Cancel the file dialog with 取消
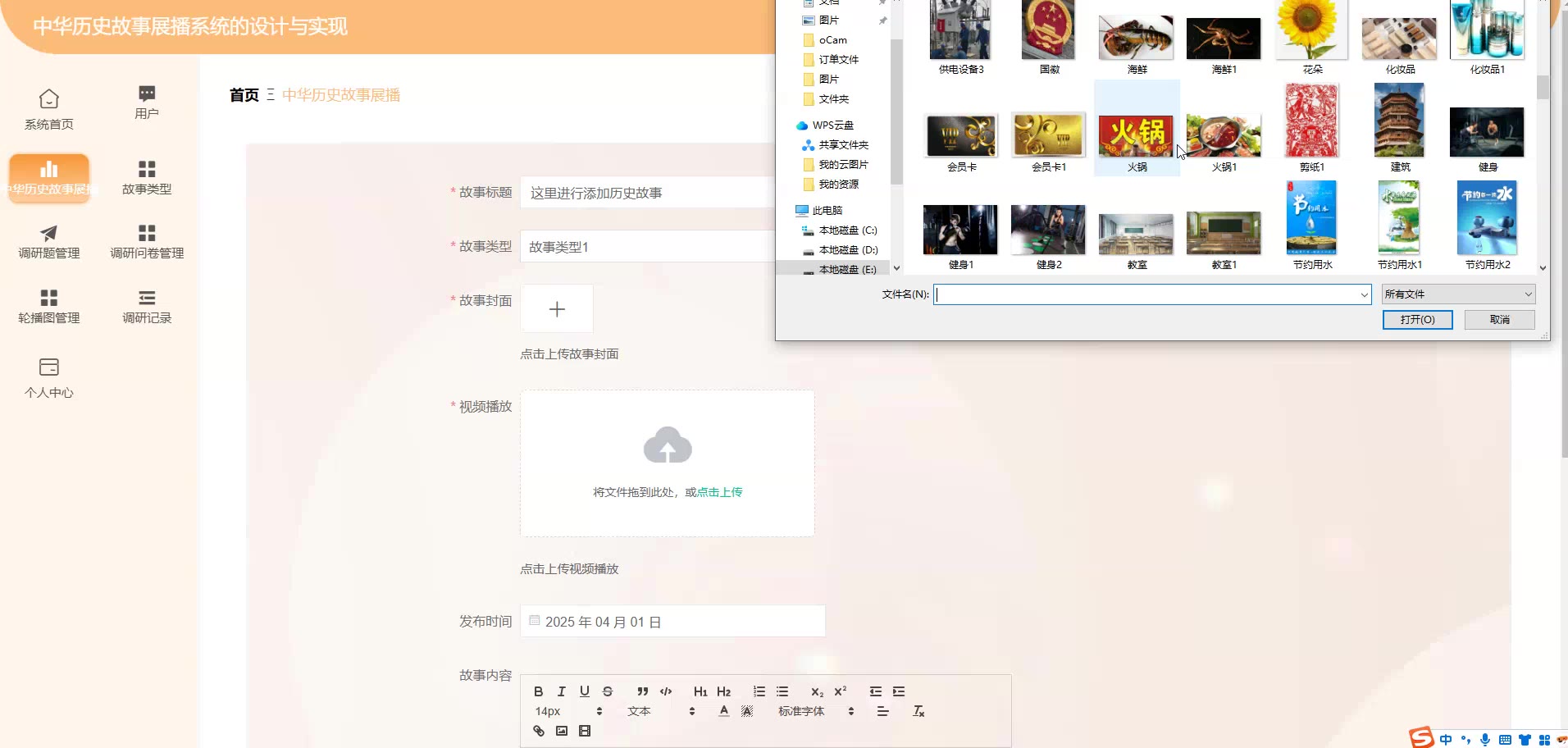 (x=1500, y=319)
